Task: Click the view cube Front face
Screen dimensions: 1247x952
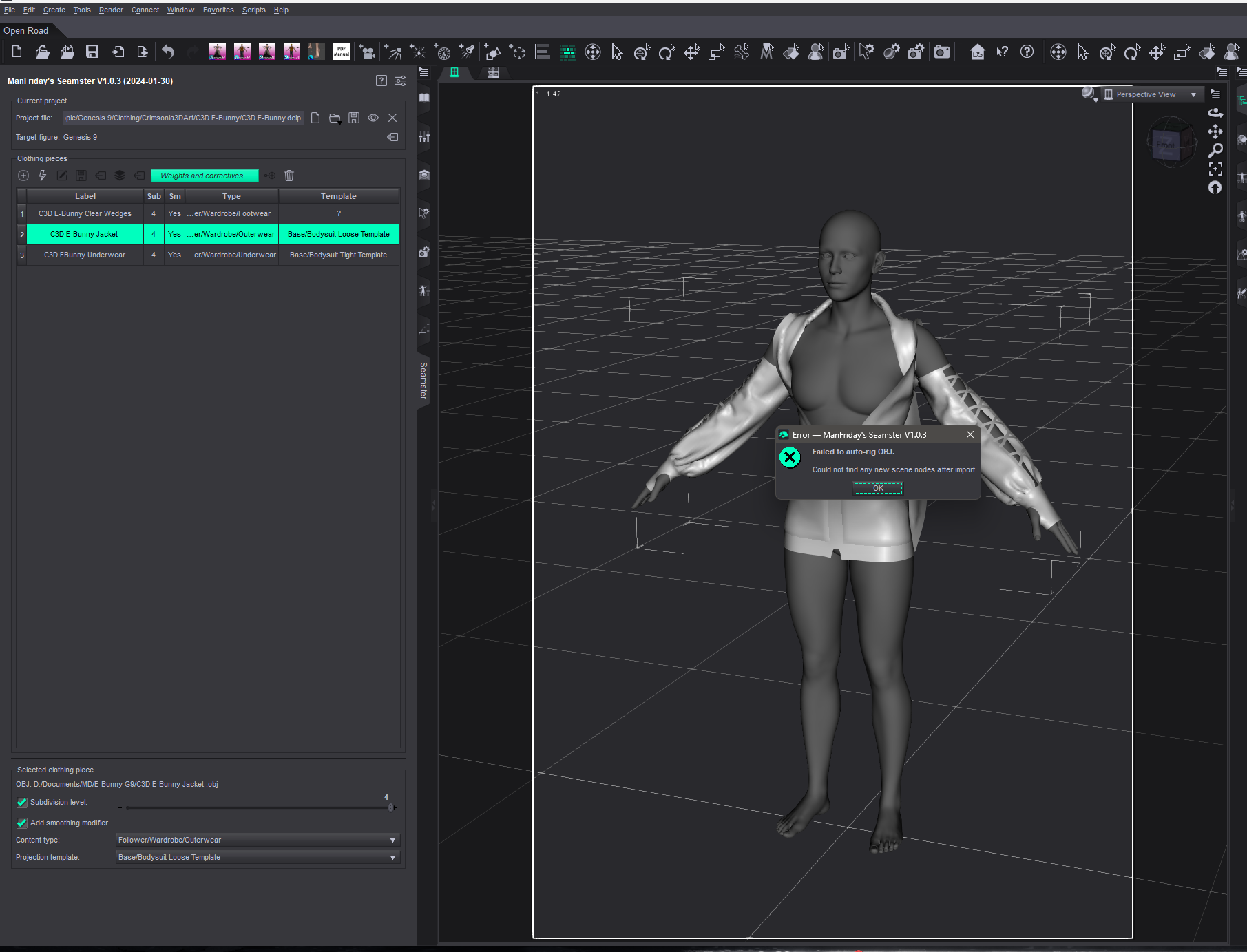Action: click(x=1166, y=145)
